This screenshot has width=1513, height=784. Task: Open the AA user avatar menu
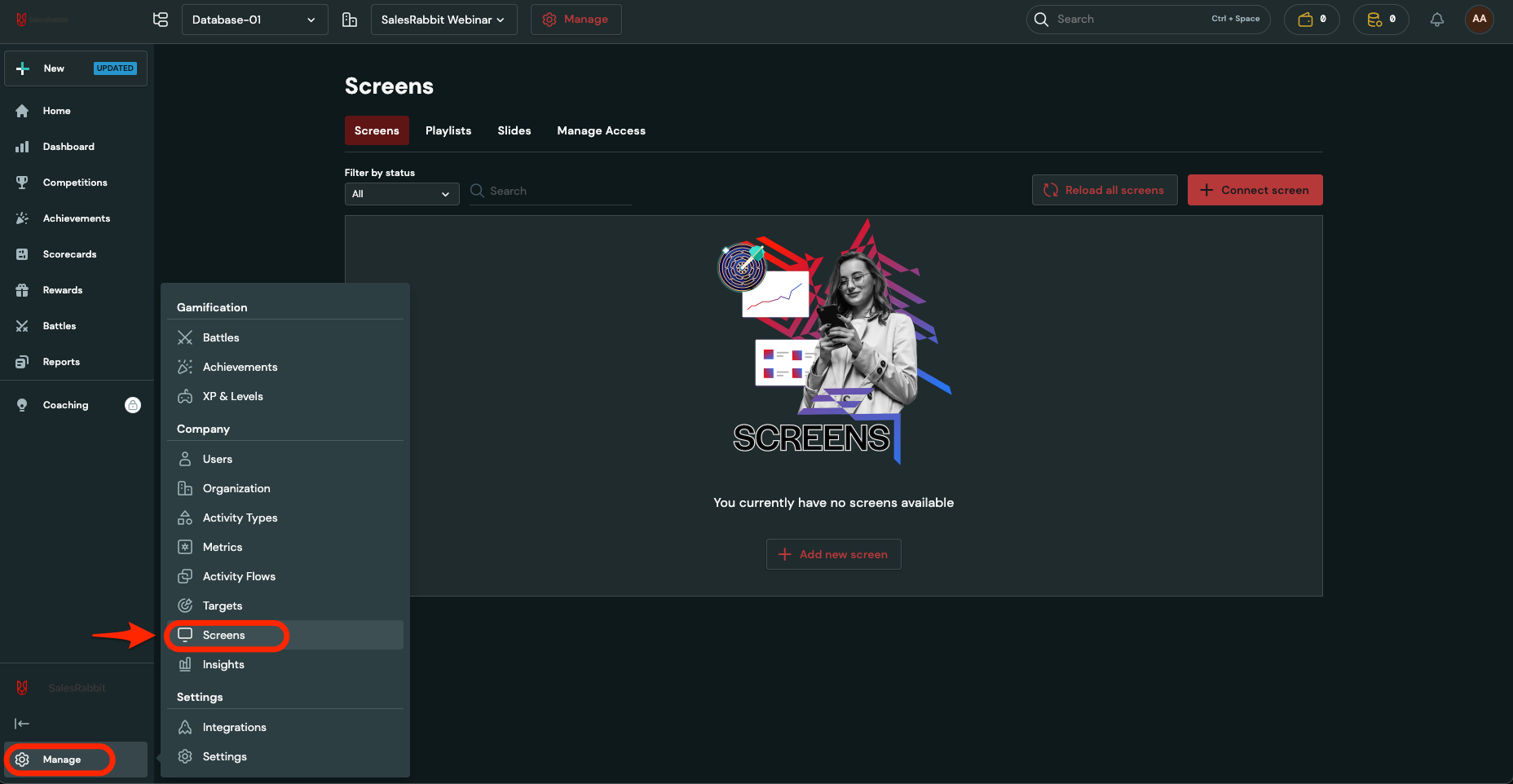1479,20
